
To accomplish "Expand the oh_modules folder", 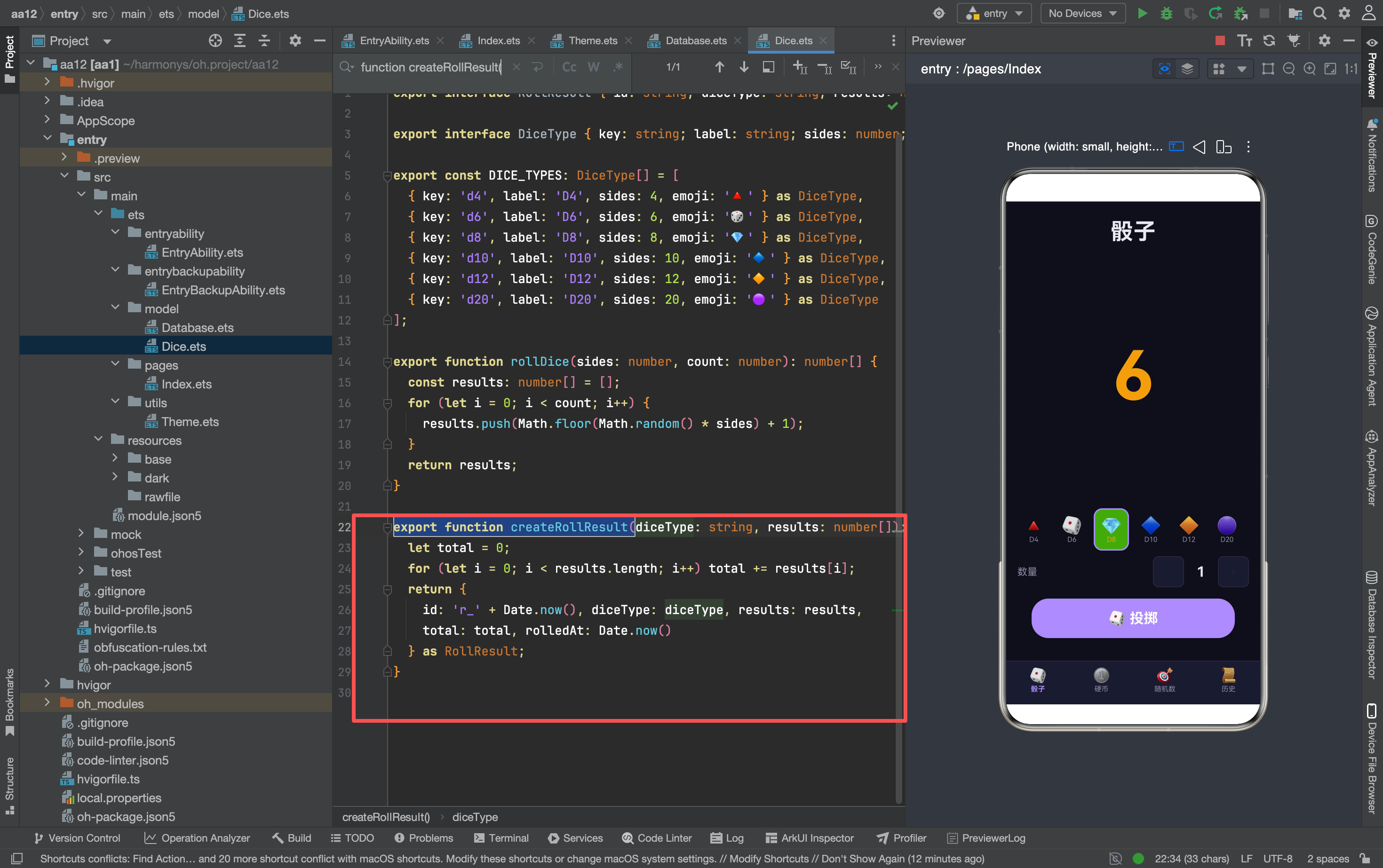I will coord(47,702).
